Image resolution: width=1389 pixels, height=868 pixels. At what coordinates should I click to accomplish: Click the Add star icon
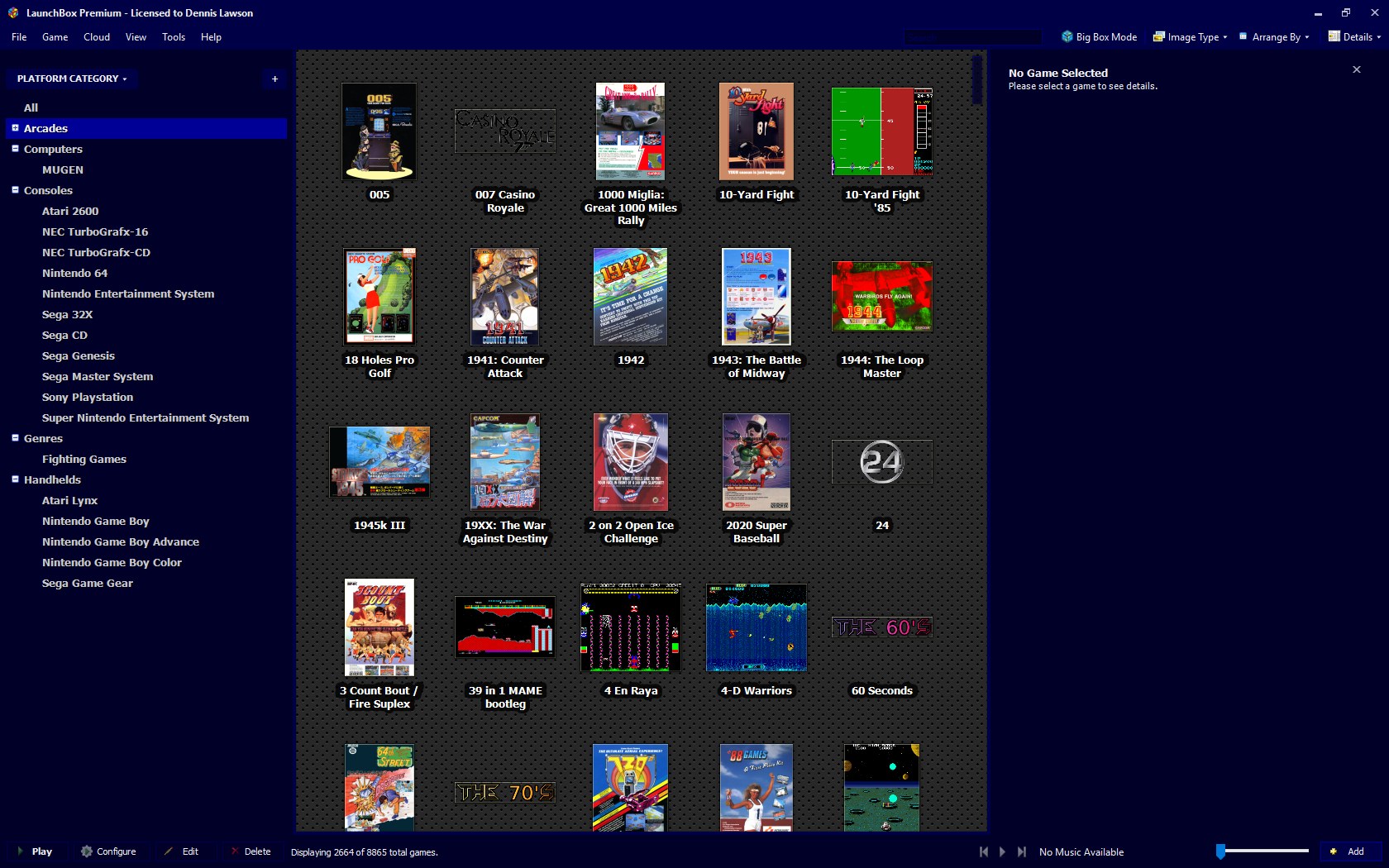[x=1333, y=851]
